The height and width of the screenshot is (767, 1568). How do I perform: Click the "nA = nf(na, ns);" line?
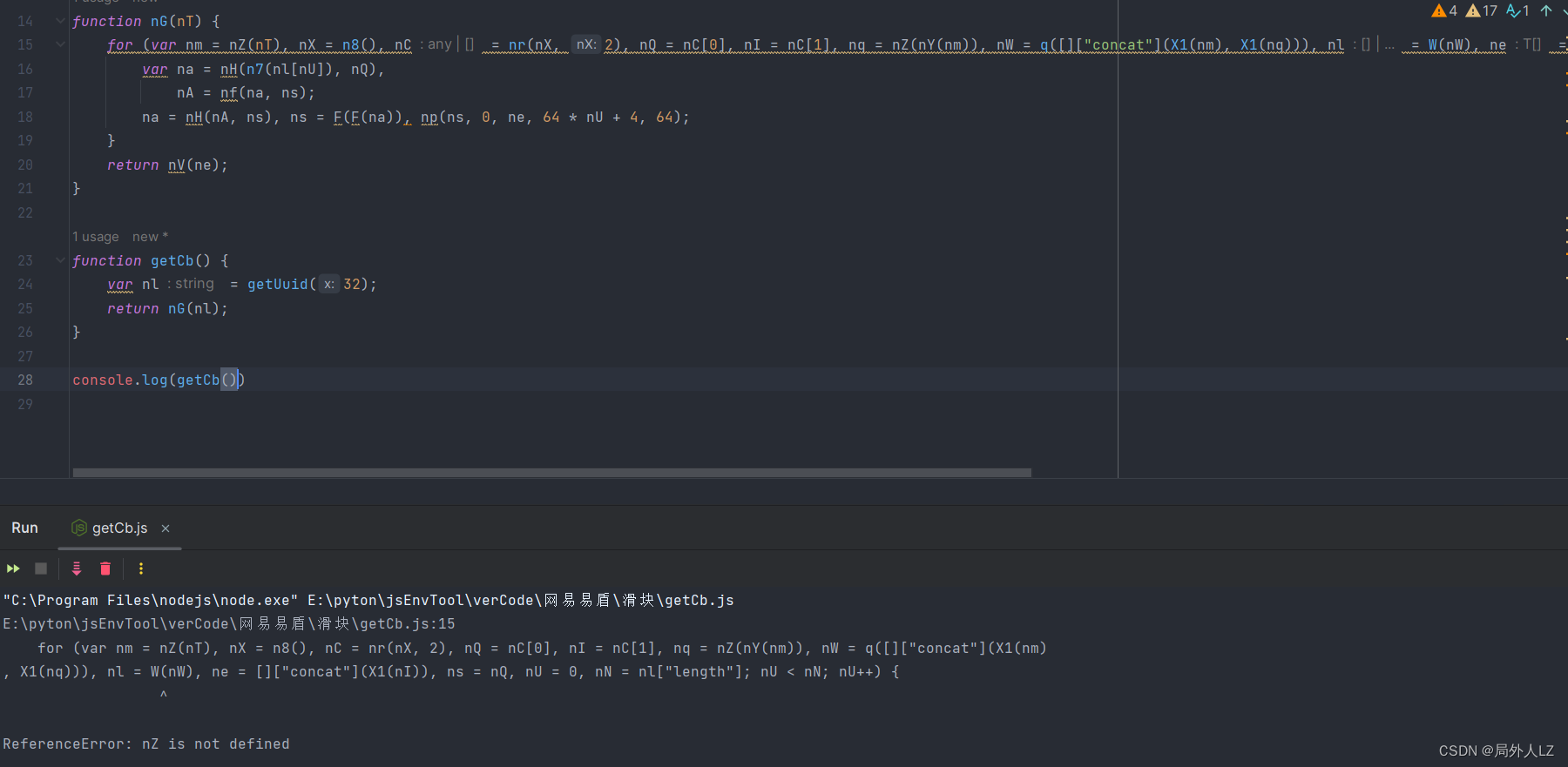246,92
